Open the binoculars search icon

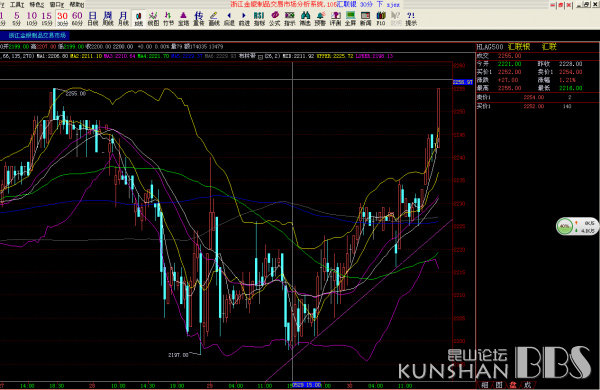(x=305, y=18)
